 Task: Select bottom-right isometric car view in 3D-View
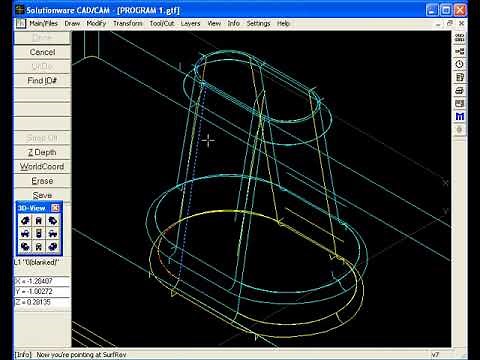(53, 247)
